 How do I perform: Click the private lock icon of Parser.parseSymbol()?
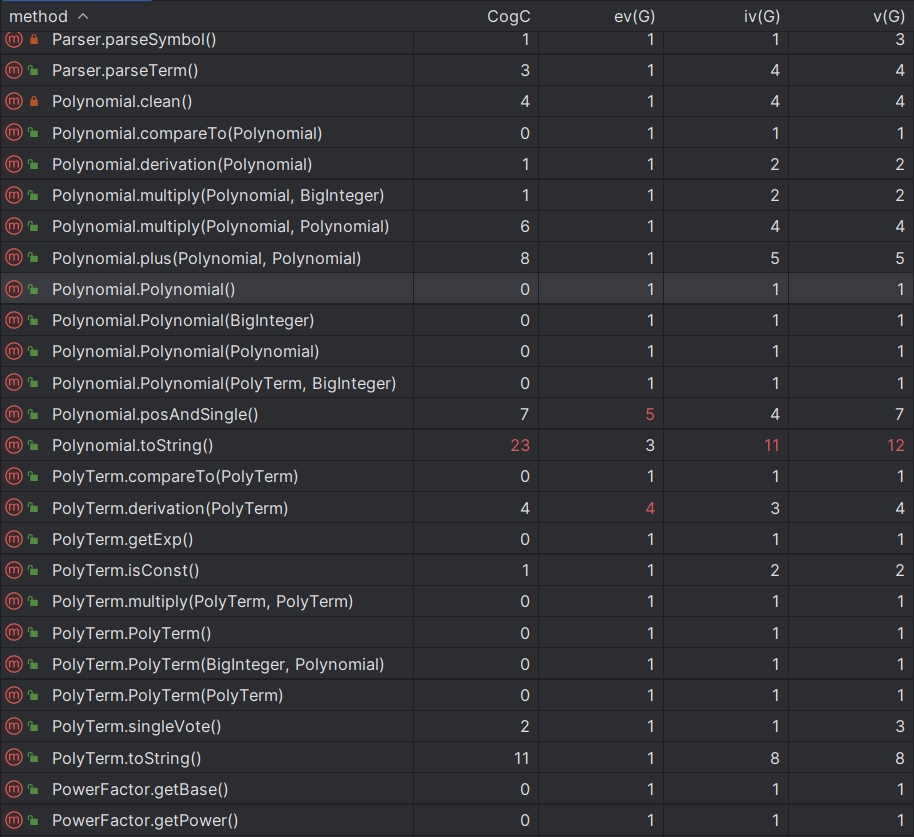pyautogui.click(x=34, y=40)
